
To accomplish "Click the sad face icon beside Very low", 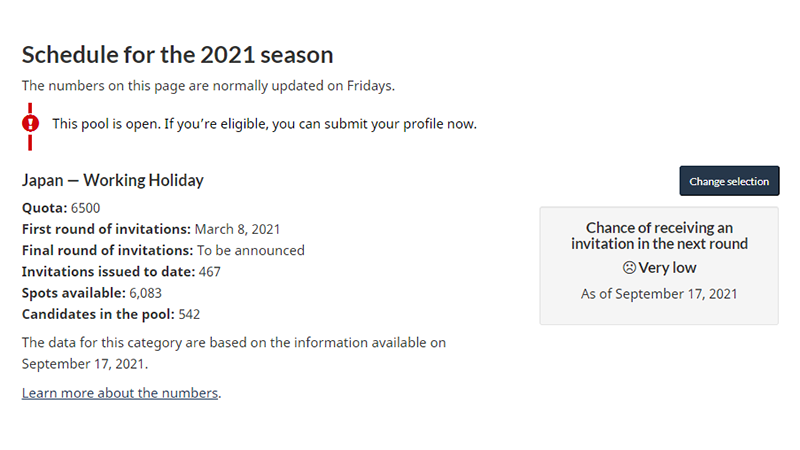I will coord(629,268).
